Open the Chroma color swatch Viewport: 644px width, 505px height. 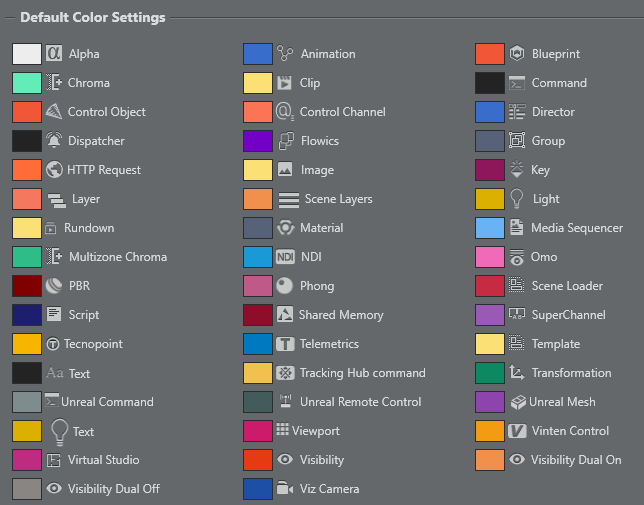point(27,83)
